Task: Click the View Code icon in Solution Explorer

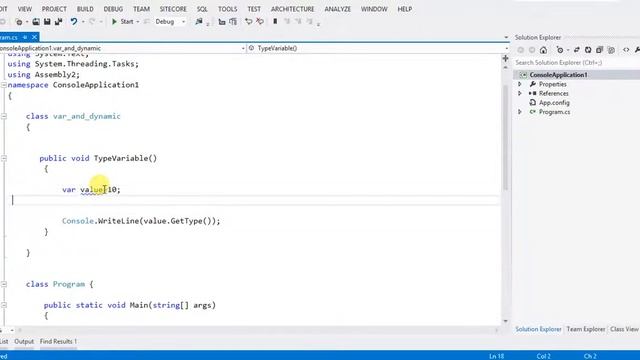Action: coord(626,50)
